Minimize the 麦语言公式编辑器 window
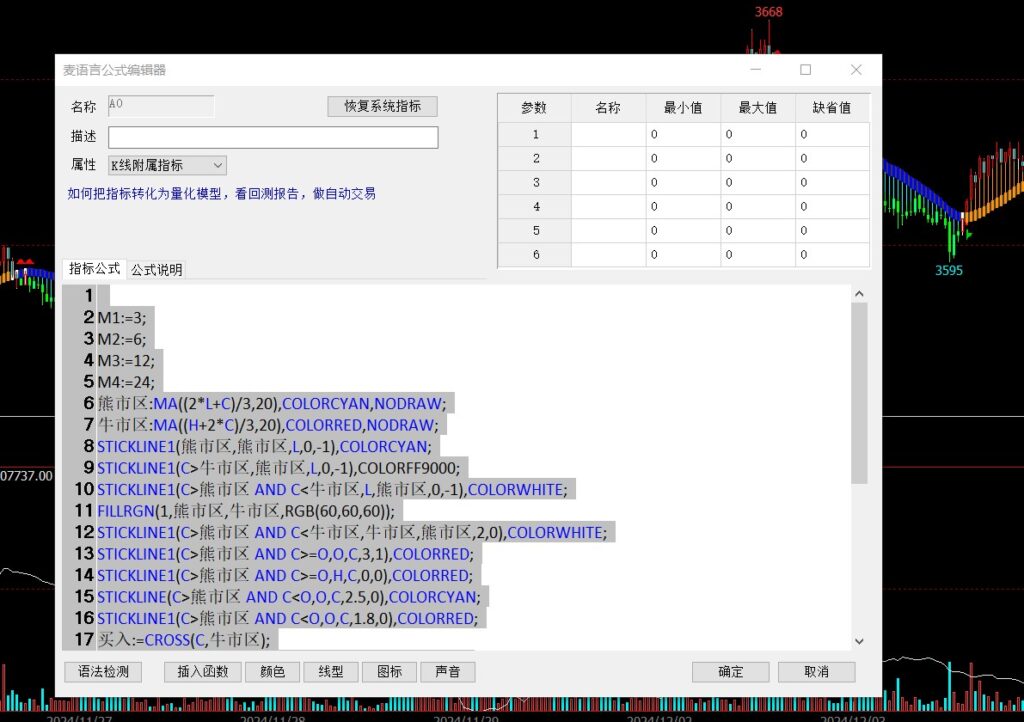This screenshot has width=1024, height=722. coord(756,70)
